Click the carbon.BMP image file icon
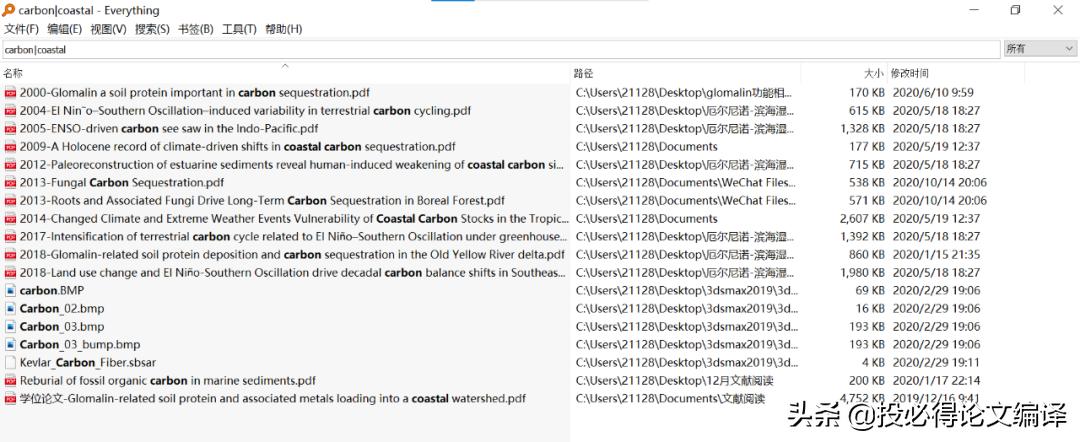Screen dimensions: 1080x442 10,291
